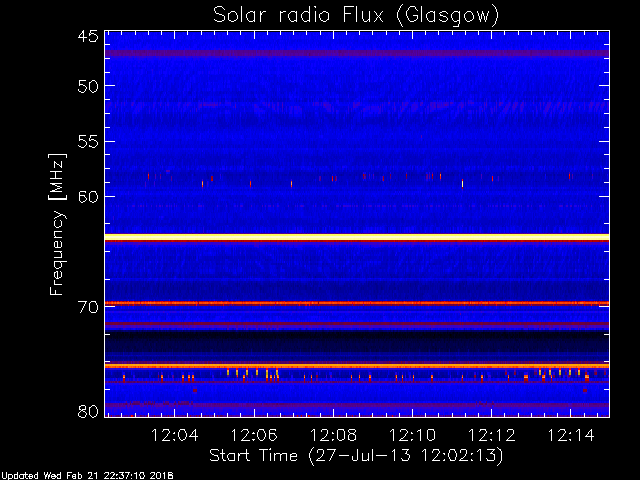Click the "Start Time (27-Jul-13 12:02:13)" axis label
Viewport: 640px width, 480px height.
356,456
